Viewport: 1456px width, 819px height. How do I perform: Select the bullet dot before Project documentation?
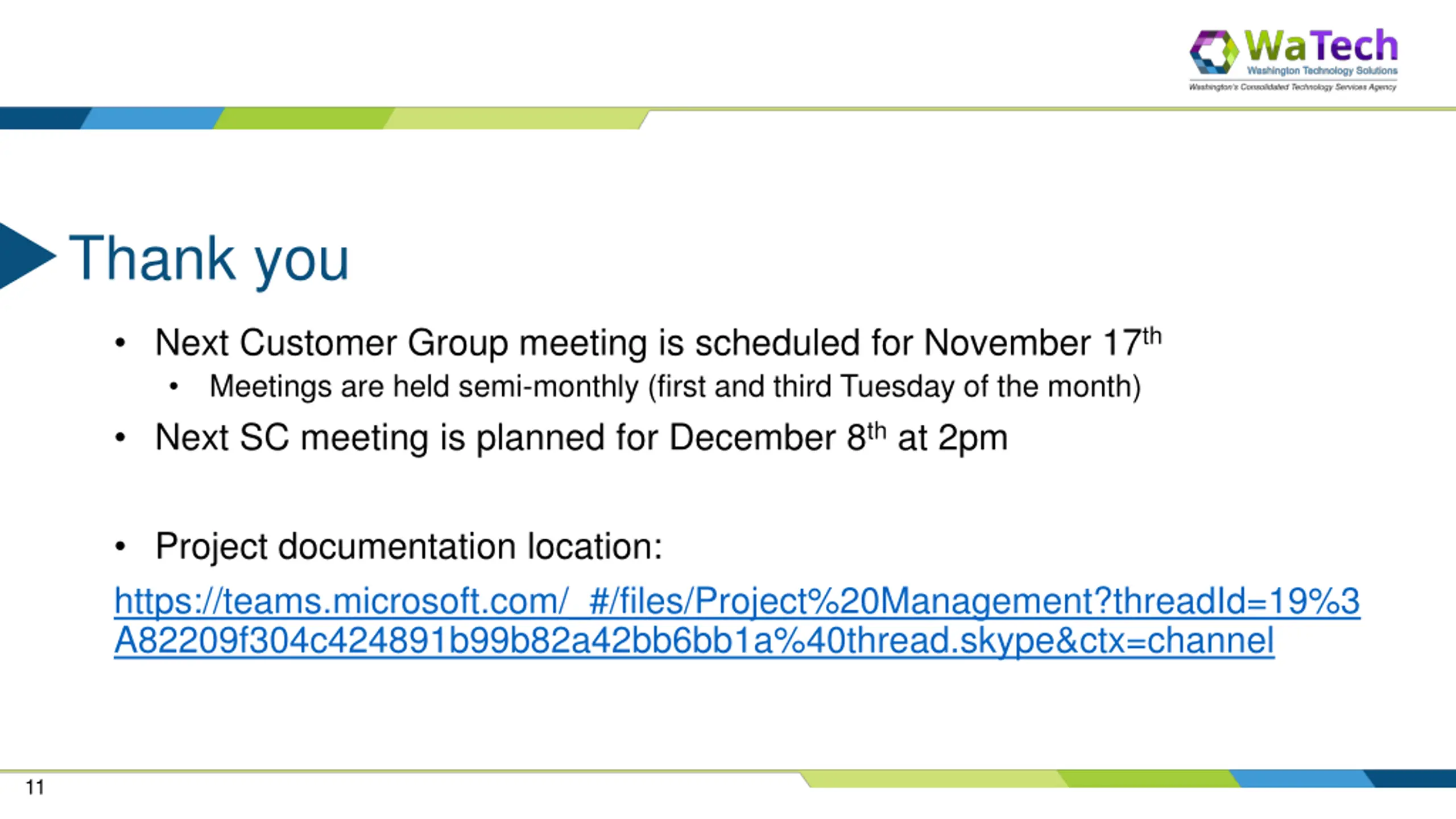[120, 547]
